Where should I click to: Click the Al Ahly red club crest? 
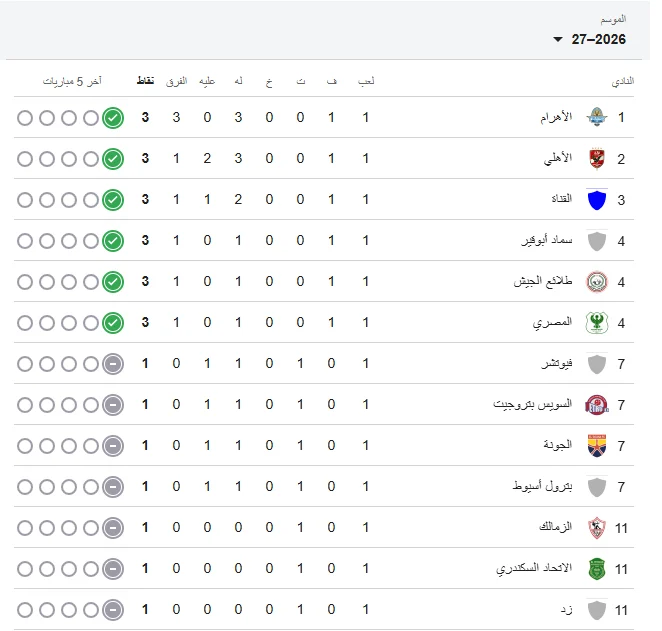[597, 159]
